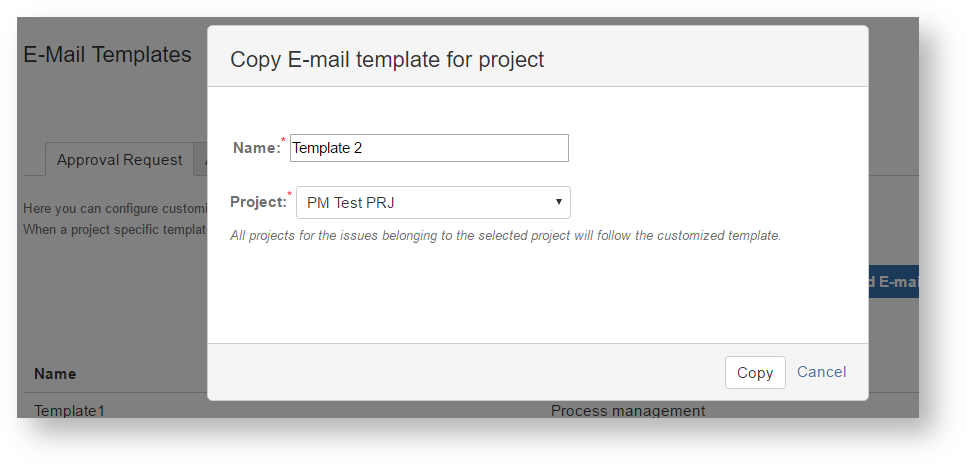Click the Name field containing "Template 2"
This screenshot has height=466, width=967.
(x=429, y=148)
